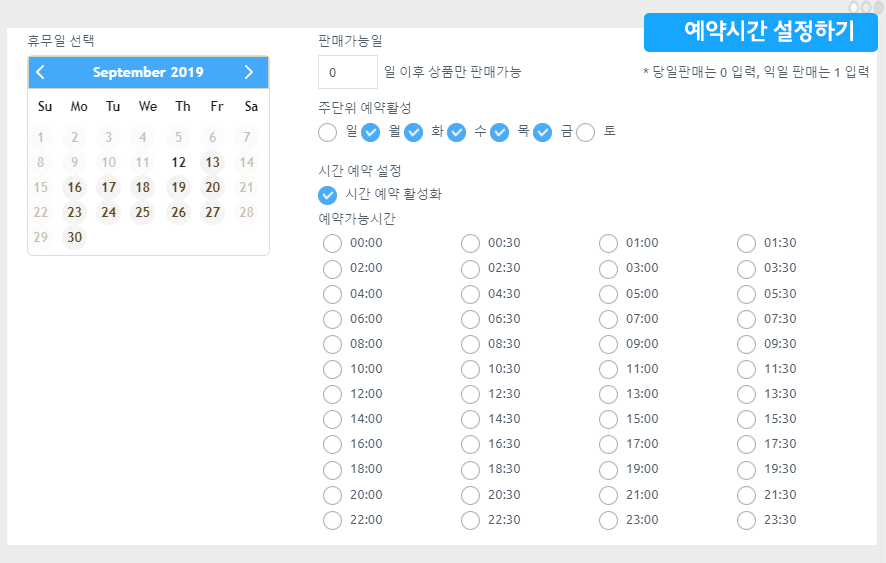Select September 13 as holiday date
886x563 pixels.
coord(213,162)
